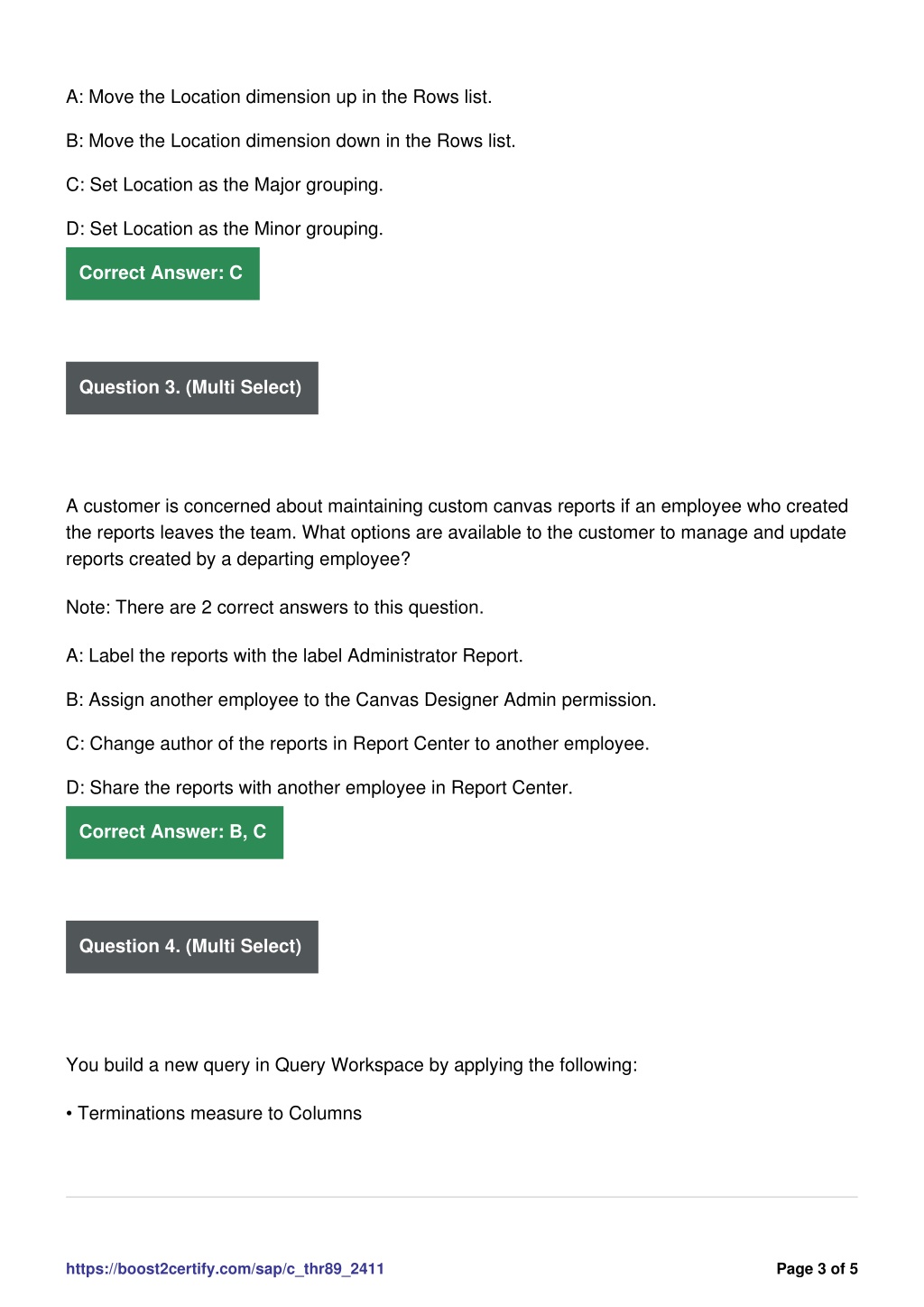Image resolution: width=924 pixels, height=1307 pixels.
Task: Click the line ending with 'reports created by a departing employee?'
Action: point(238,560)
